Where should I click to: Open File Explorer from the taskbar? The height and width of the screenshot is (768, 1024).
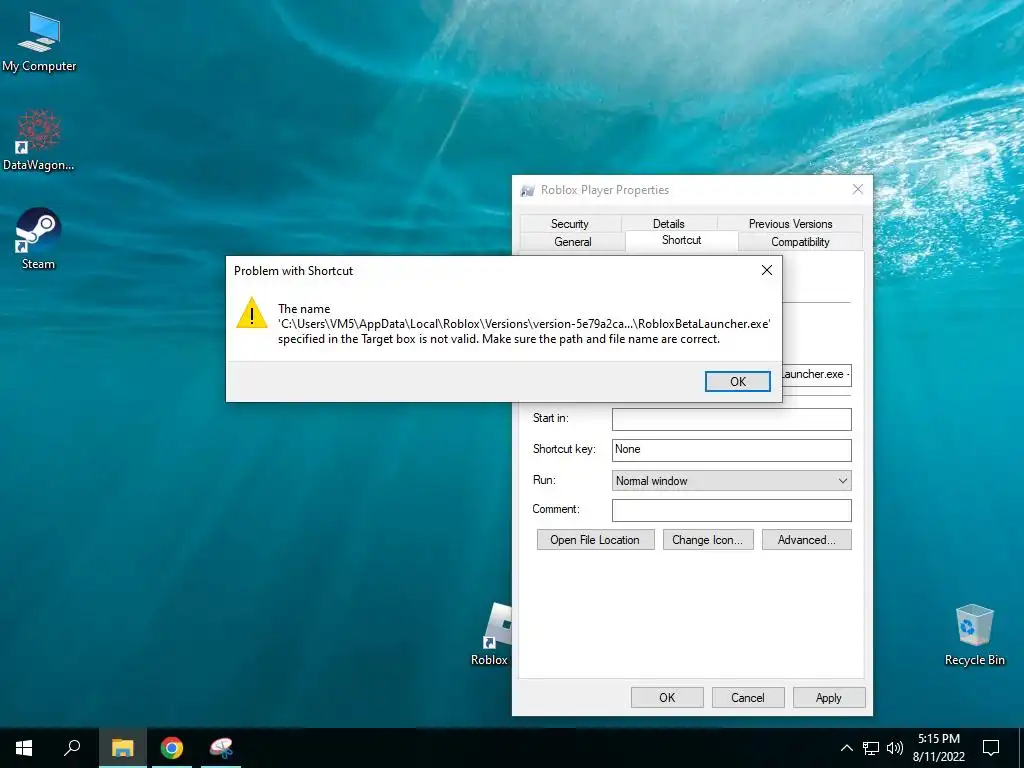point(122,748)
